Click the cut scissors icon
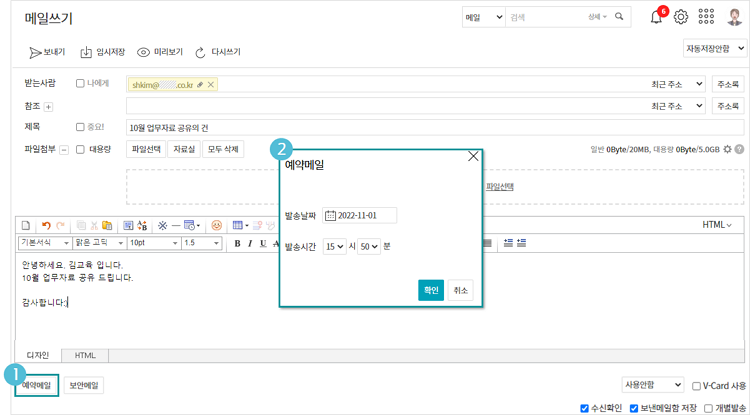The height and width of the screenshot is (415, 750). click(x=94, y=225)
